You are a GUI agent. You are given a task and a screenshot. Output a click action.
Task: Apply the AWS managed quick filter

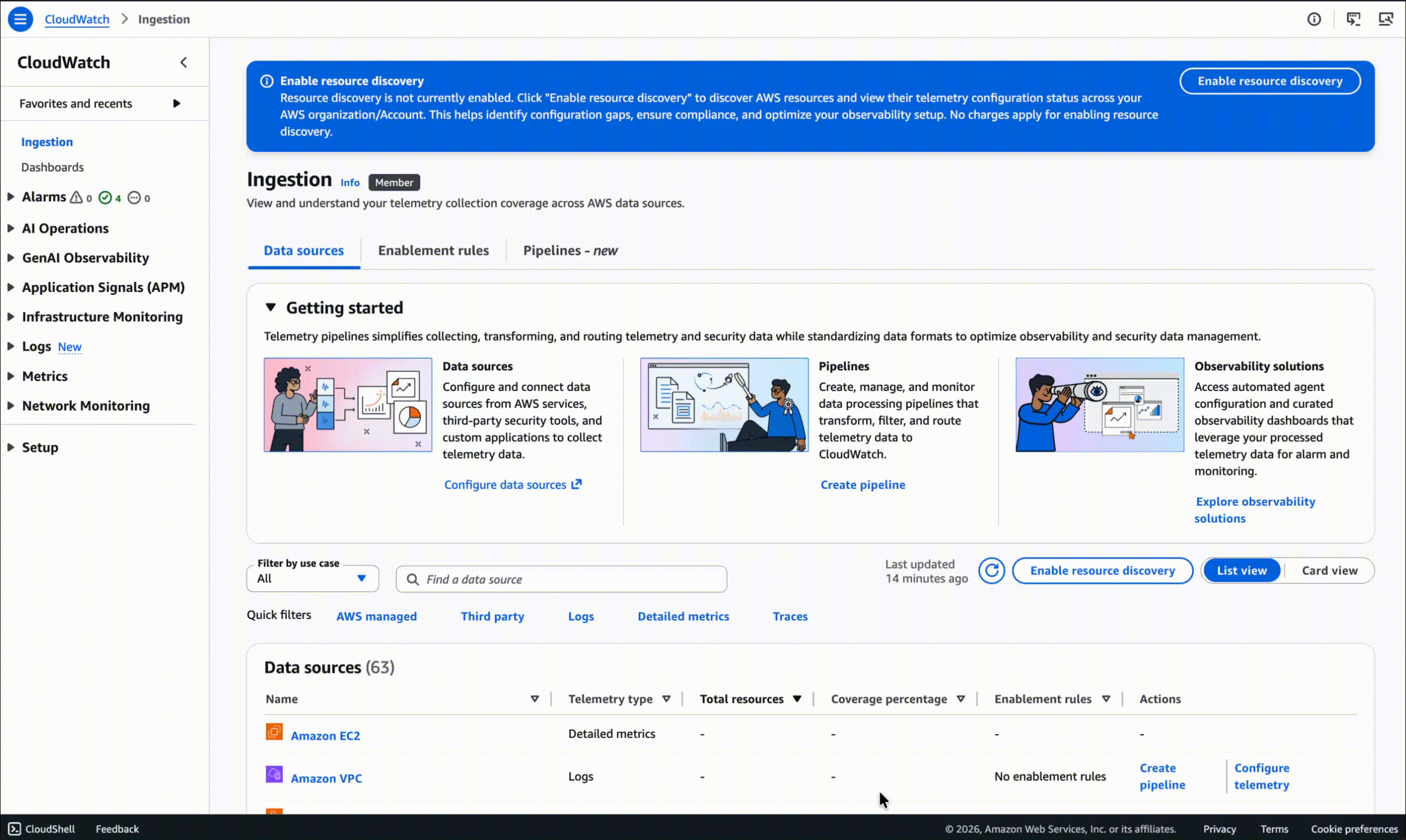tap(376, 617)
